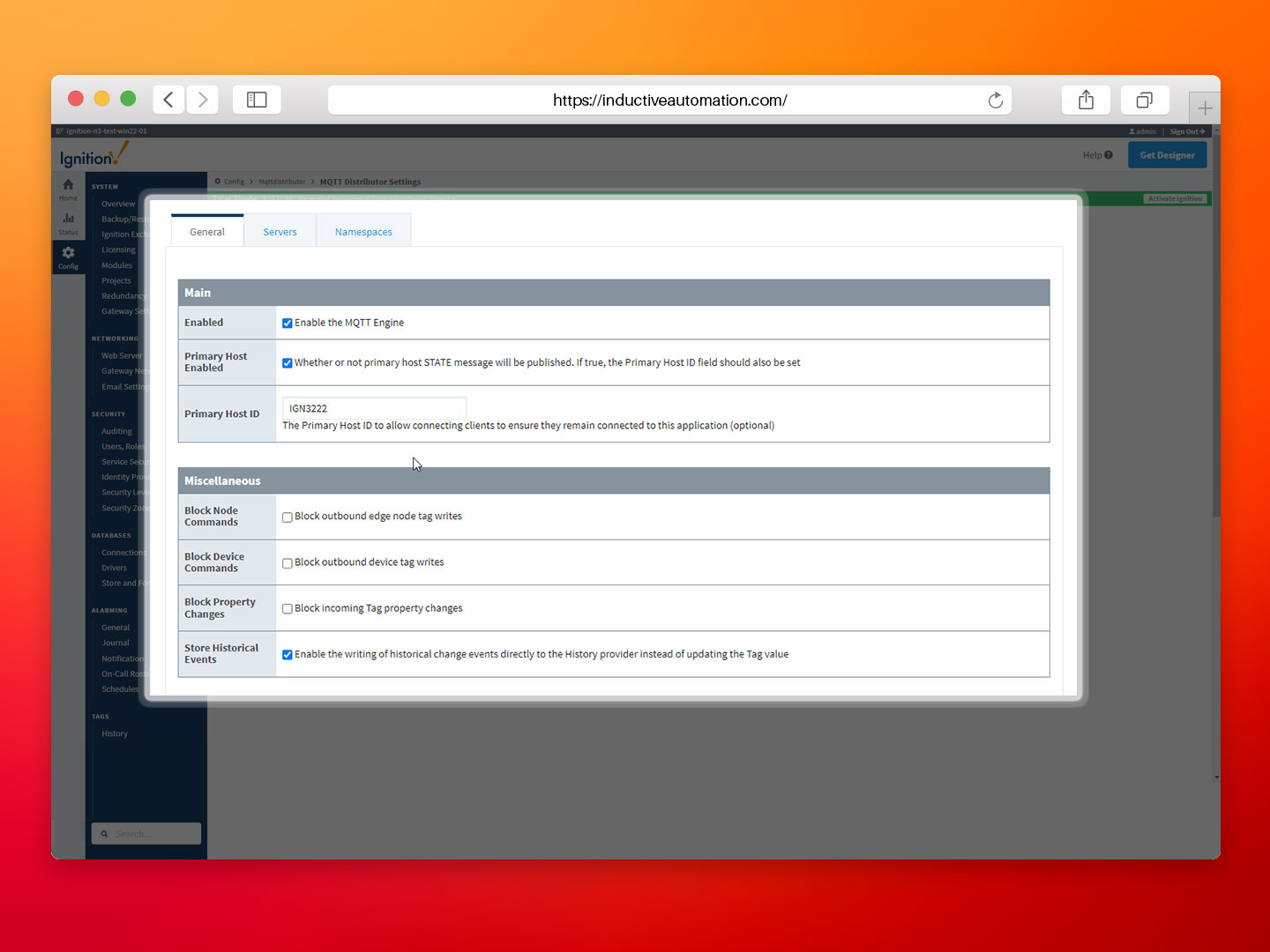
Task: Click the 'Store Historical Events' row label
Action: (221, 653)
